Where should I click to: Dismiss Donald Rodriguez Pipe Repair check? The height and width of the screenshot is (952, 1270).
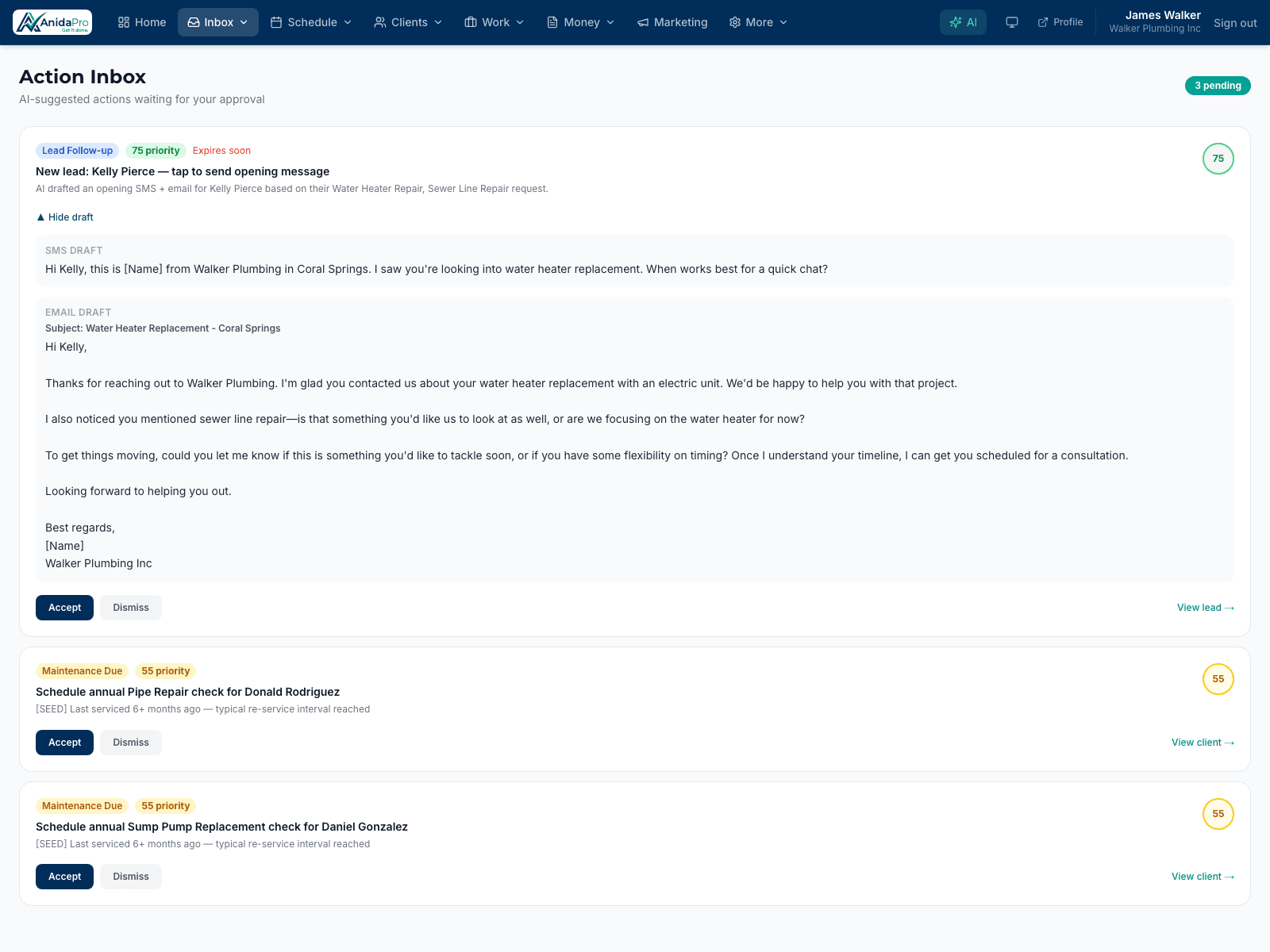131,743
